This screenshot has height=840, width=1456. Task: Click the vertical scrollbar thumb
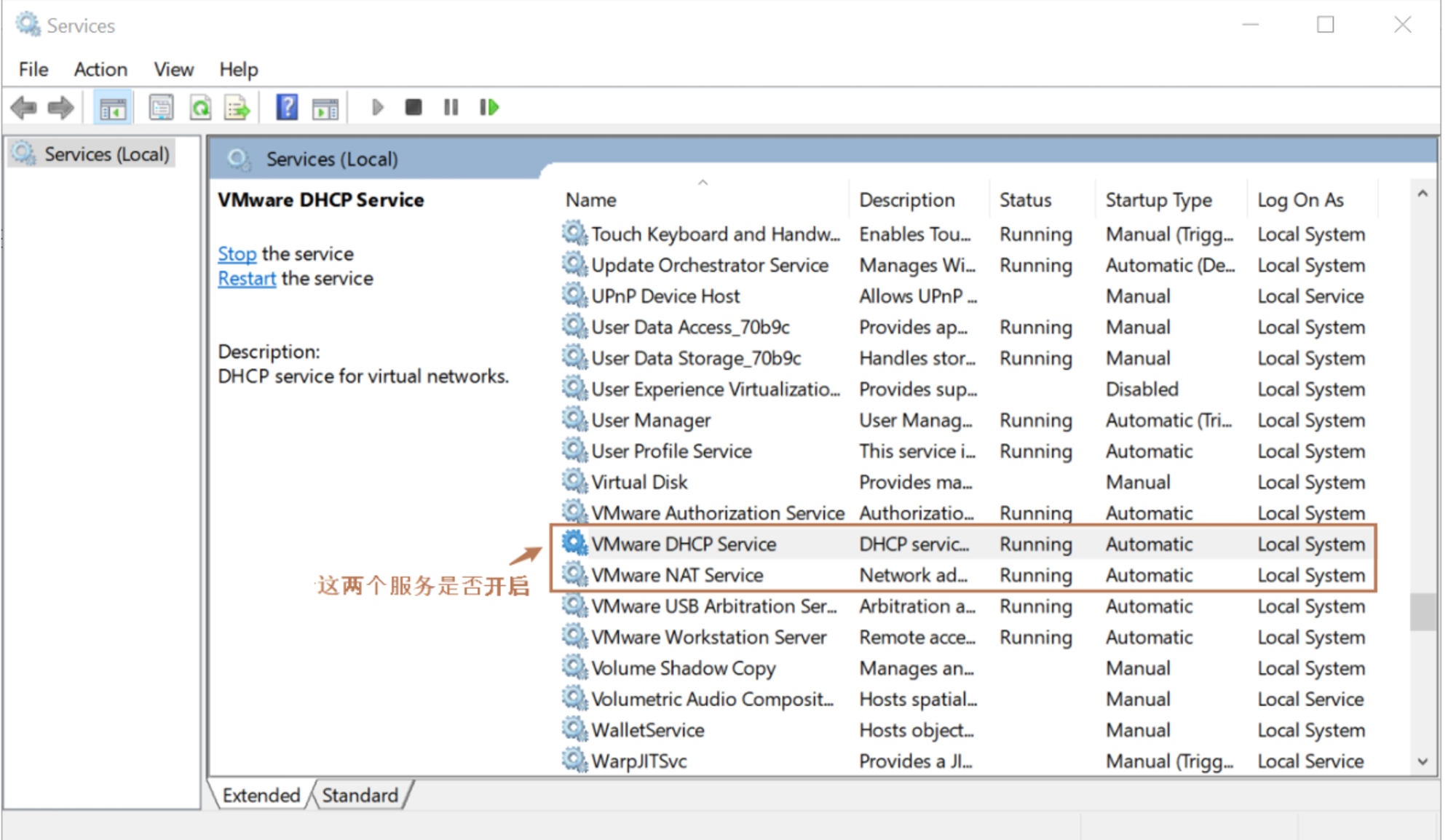click(1423, 611)
